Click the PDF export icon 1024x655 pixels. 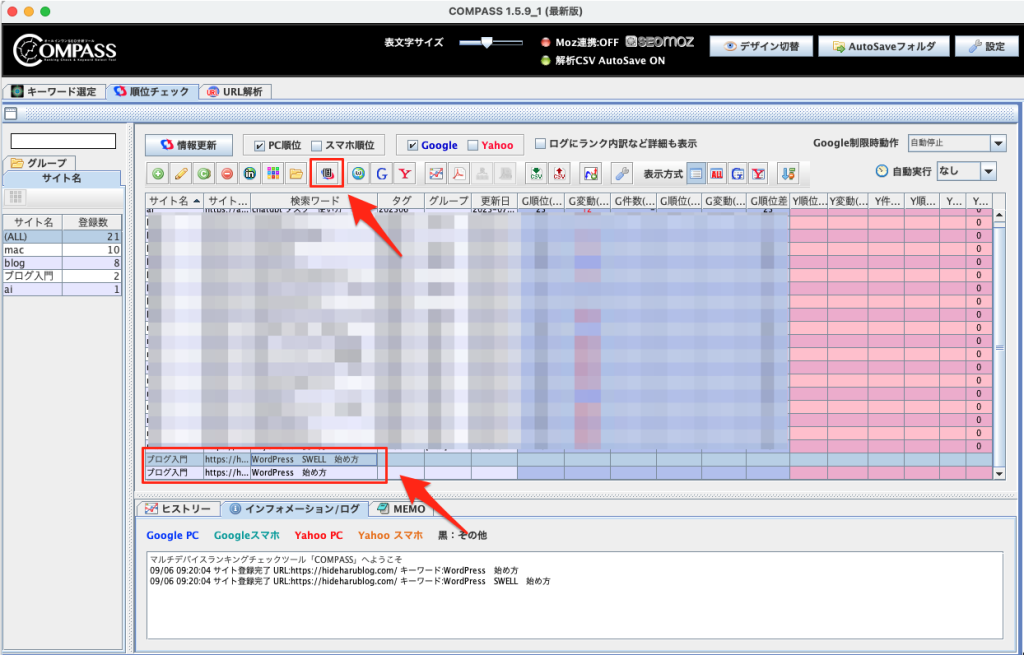458,174
